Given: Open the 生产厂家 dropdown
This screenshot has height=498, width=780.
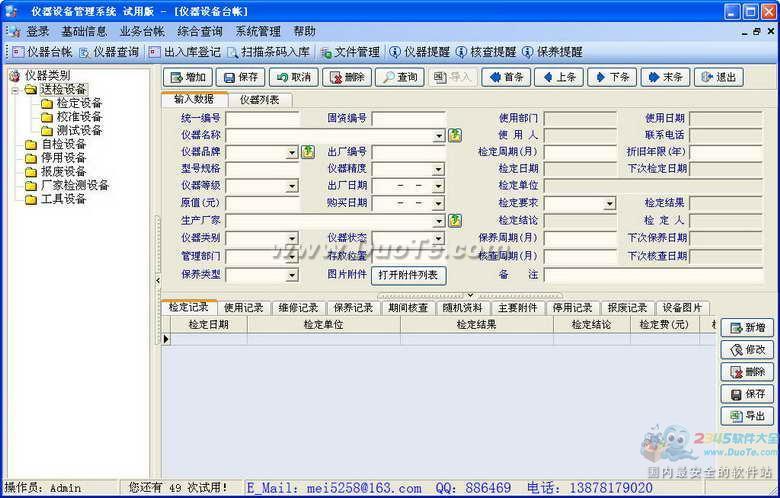Looking at the screenshot, I should point(439,220).
